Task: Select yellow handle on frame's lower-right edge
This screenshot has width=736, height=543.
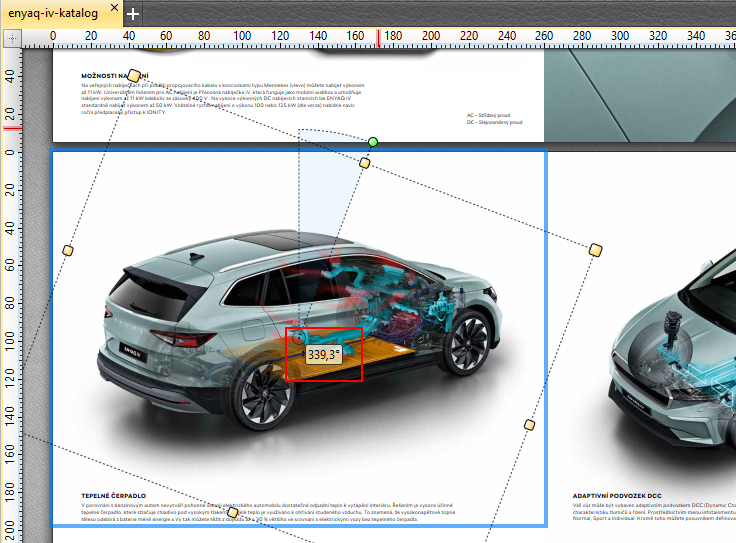Action: tap(529, 425)
